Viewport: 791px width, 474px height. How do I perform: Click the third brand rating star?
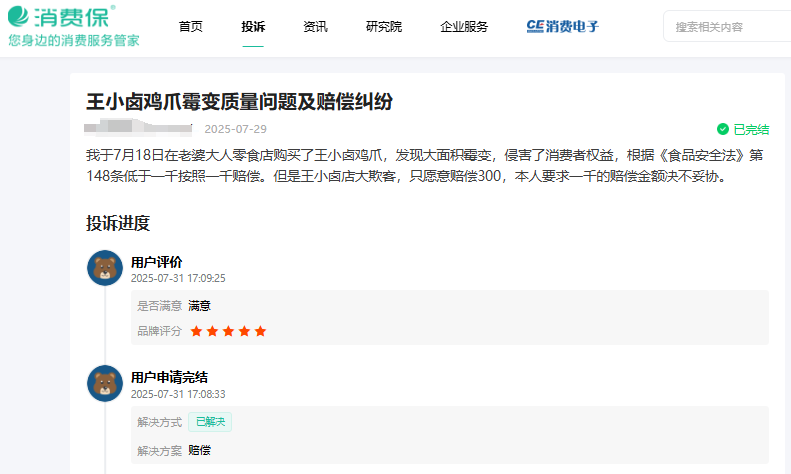pyautogui.click(x=229, y=331)
